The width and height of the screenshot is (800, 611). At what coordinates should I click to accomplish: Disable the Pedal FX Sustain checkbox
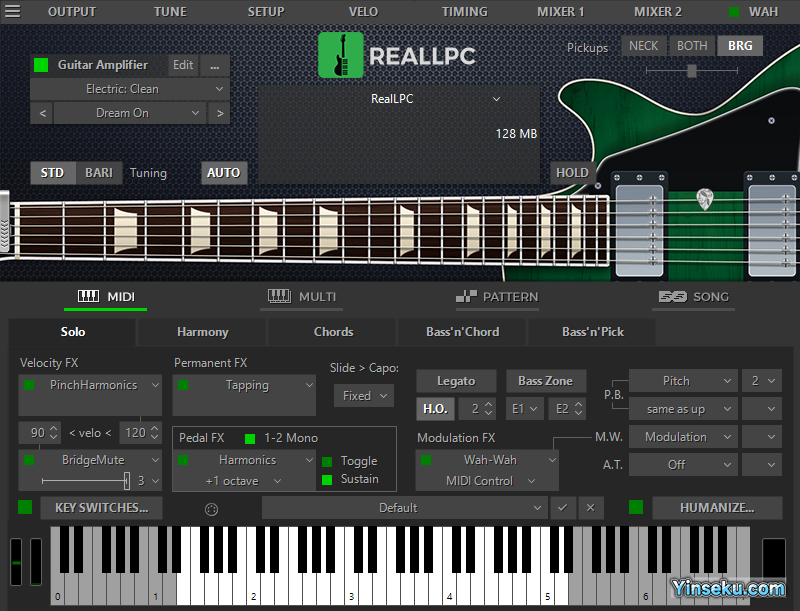(327, 480)
